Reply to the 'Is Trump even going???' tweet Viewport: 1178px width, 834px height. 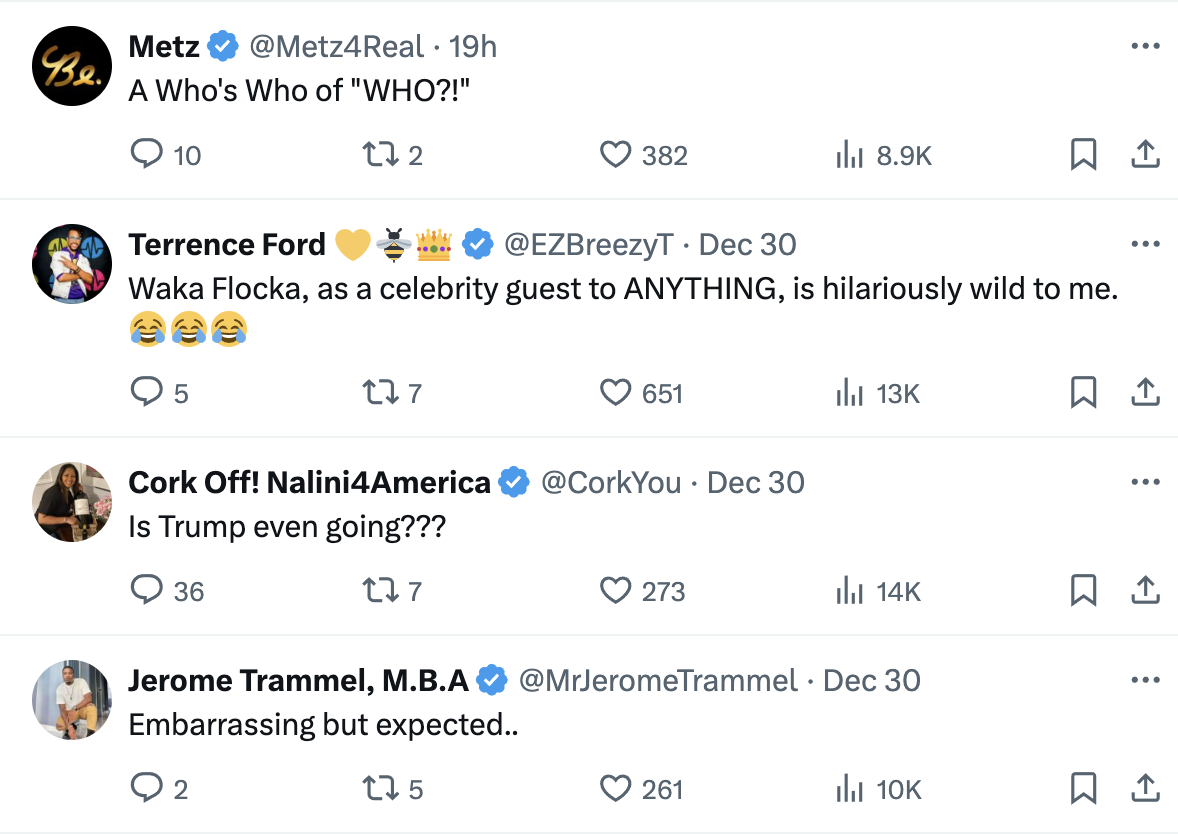point(167,591)
